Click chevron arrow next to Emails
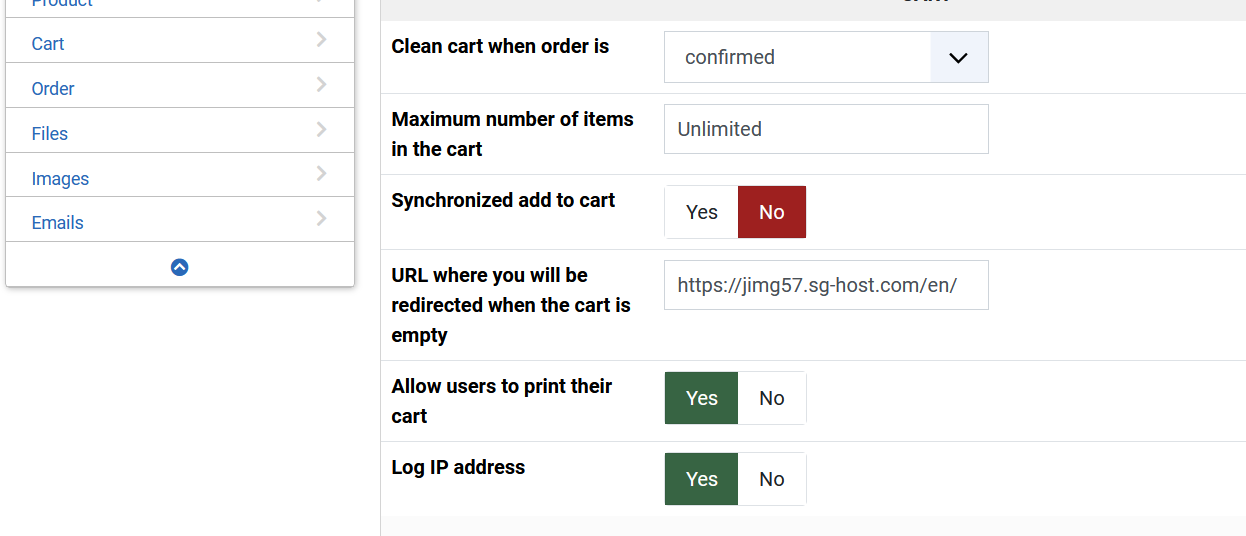 (x=321, y=219)
